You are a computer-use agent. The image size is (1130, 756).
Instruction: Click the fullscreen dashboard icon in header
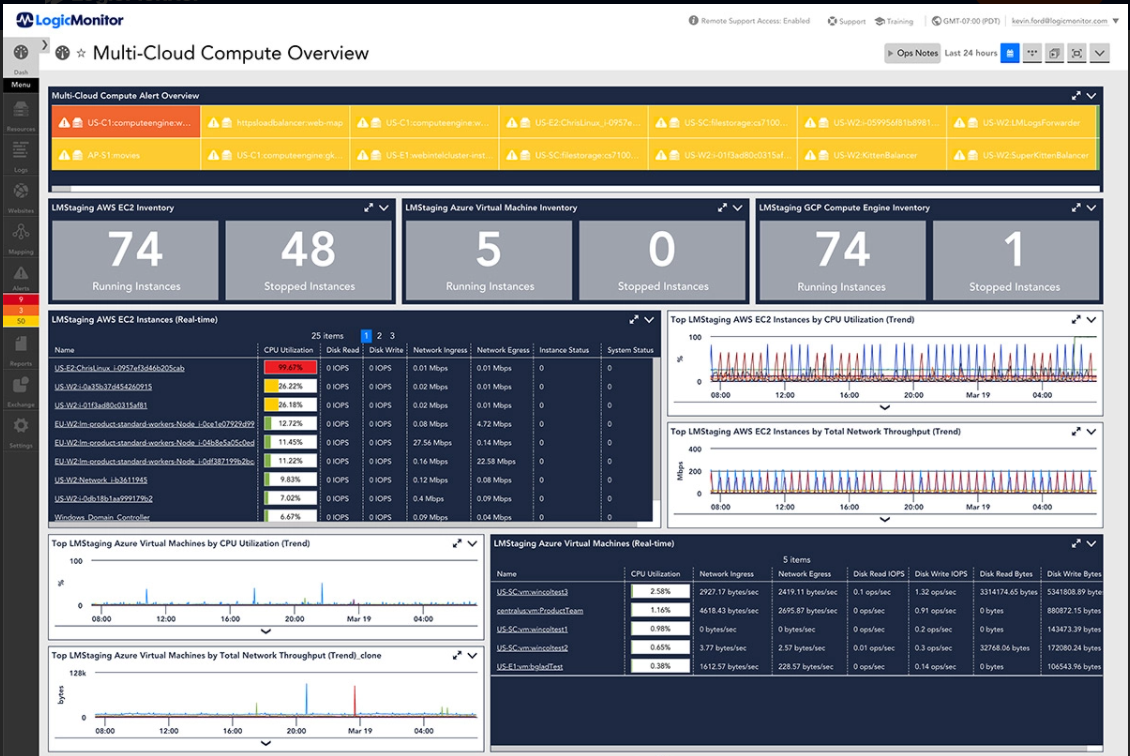[1077, 53]
